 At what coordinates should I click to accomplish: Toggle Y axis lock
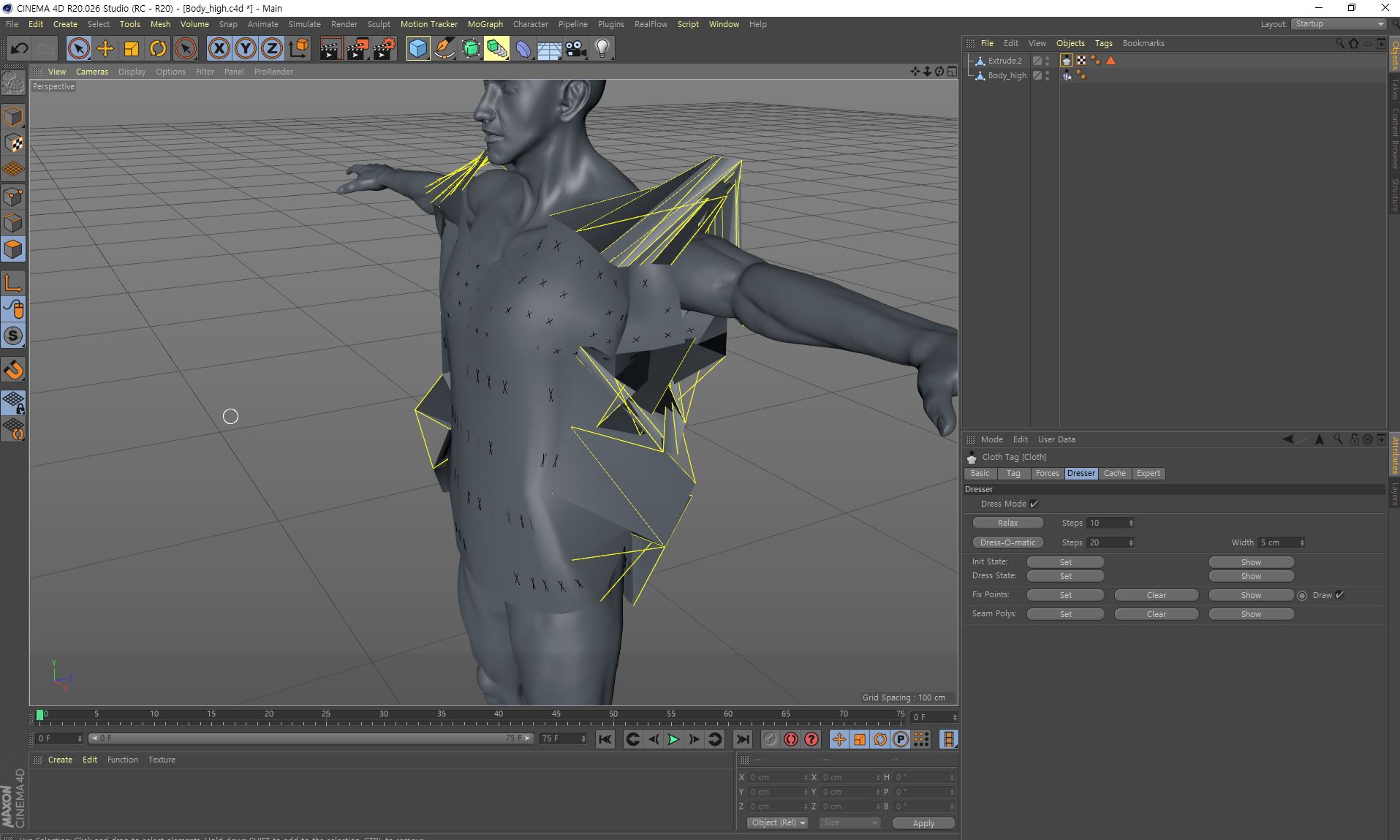(245, 49)
